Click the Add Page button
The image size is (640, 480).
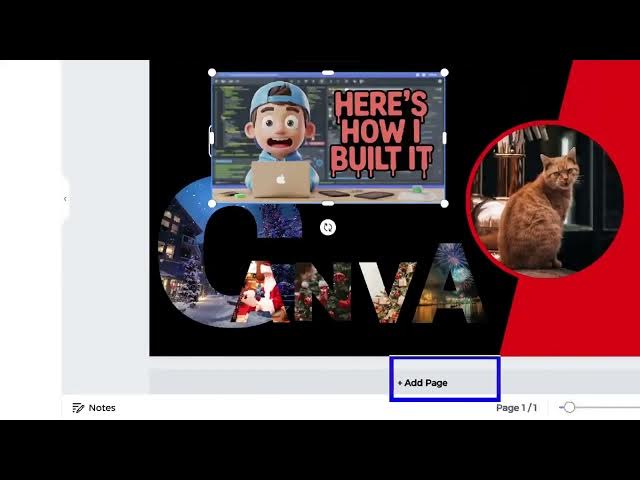[422, 383]
